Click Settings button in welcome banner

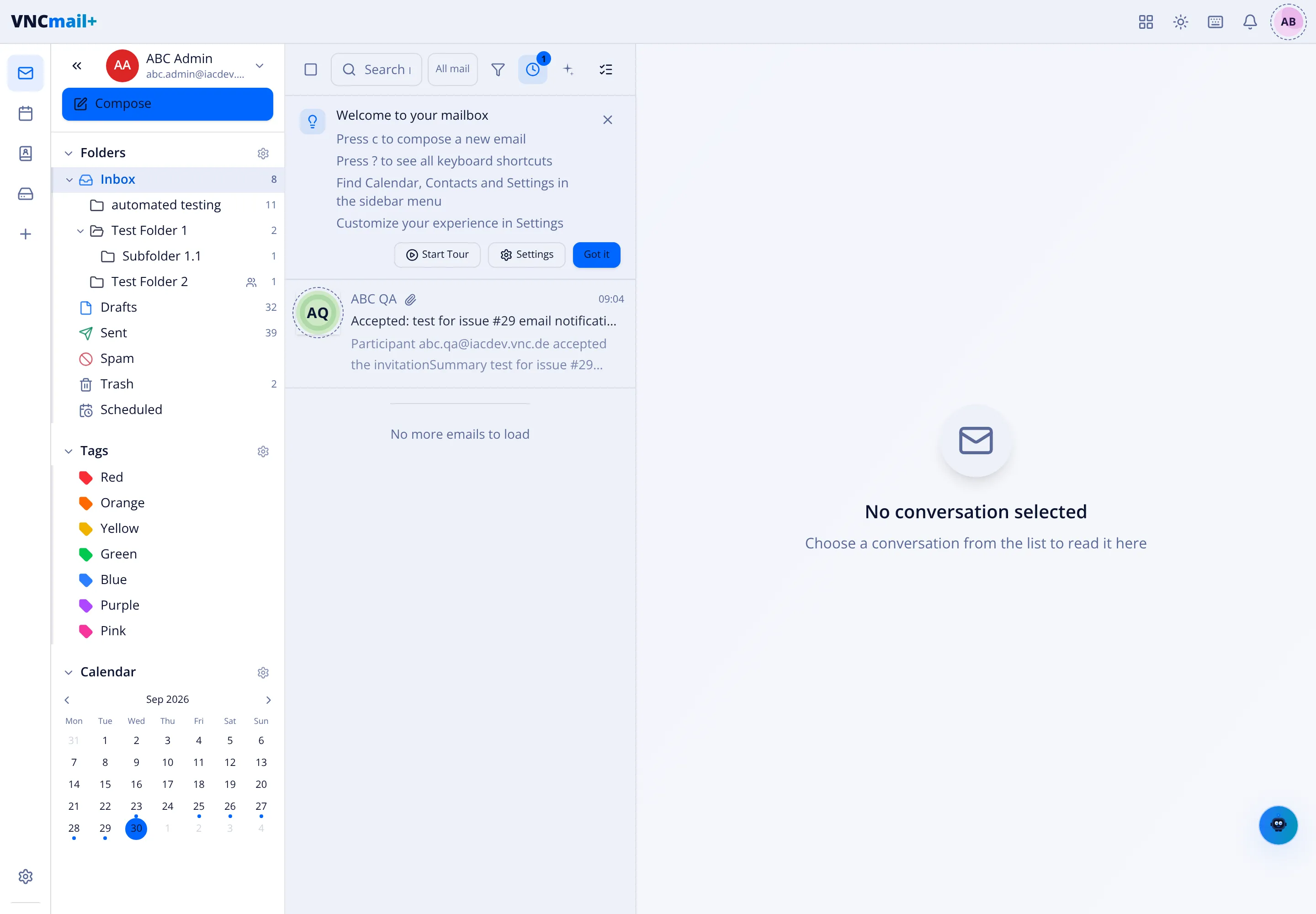[526, 254]
